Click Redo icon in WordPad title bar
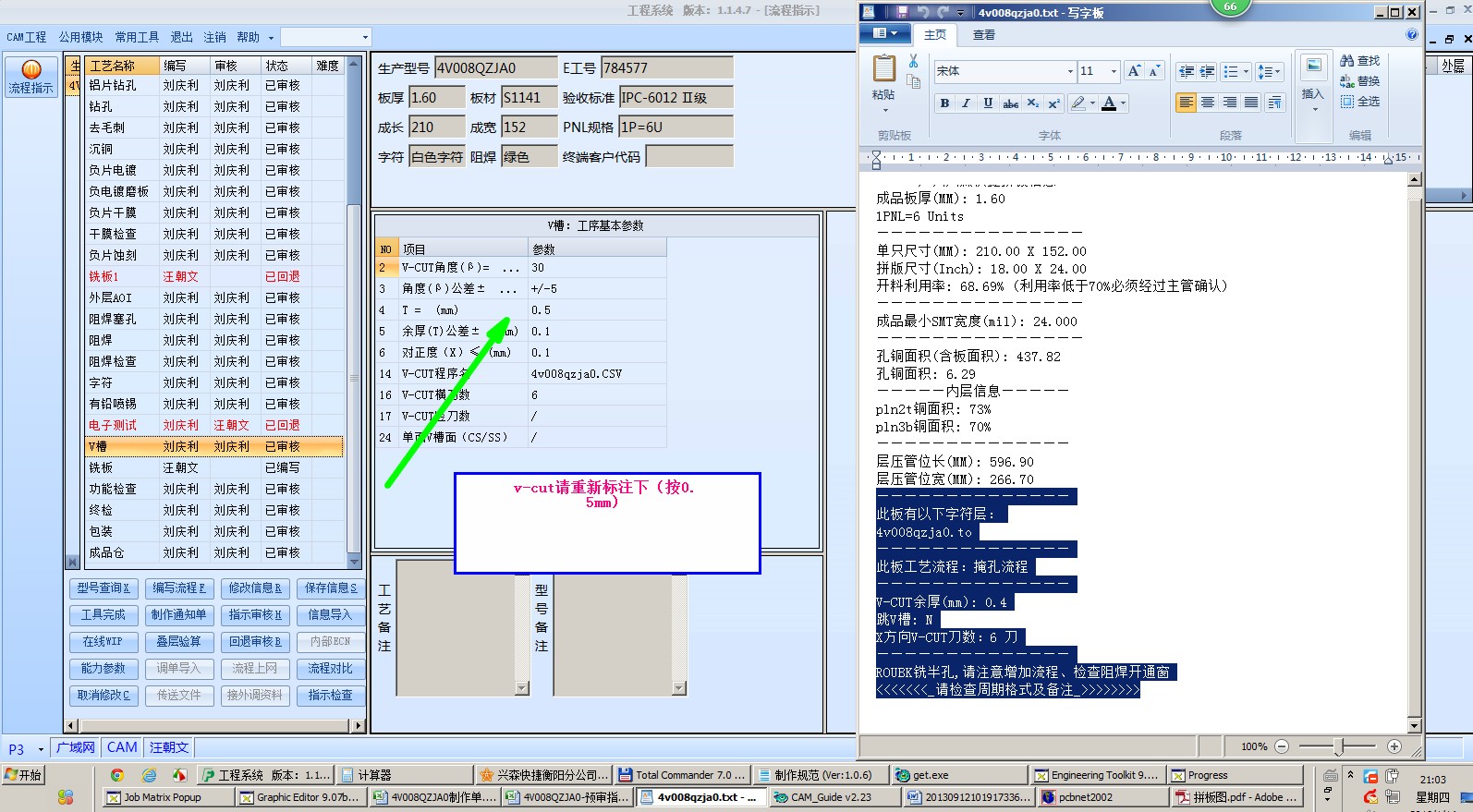 pos(943,12)
